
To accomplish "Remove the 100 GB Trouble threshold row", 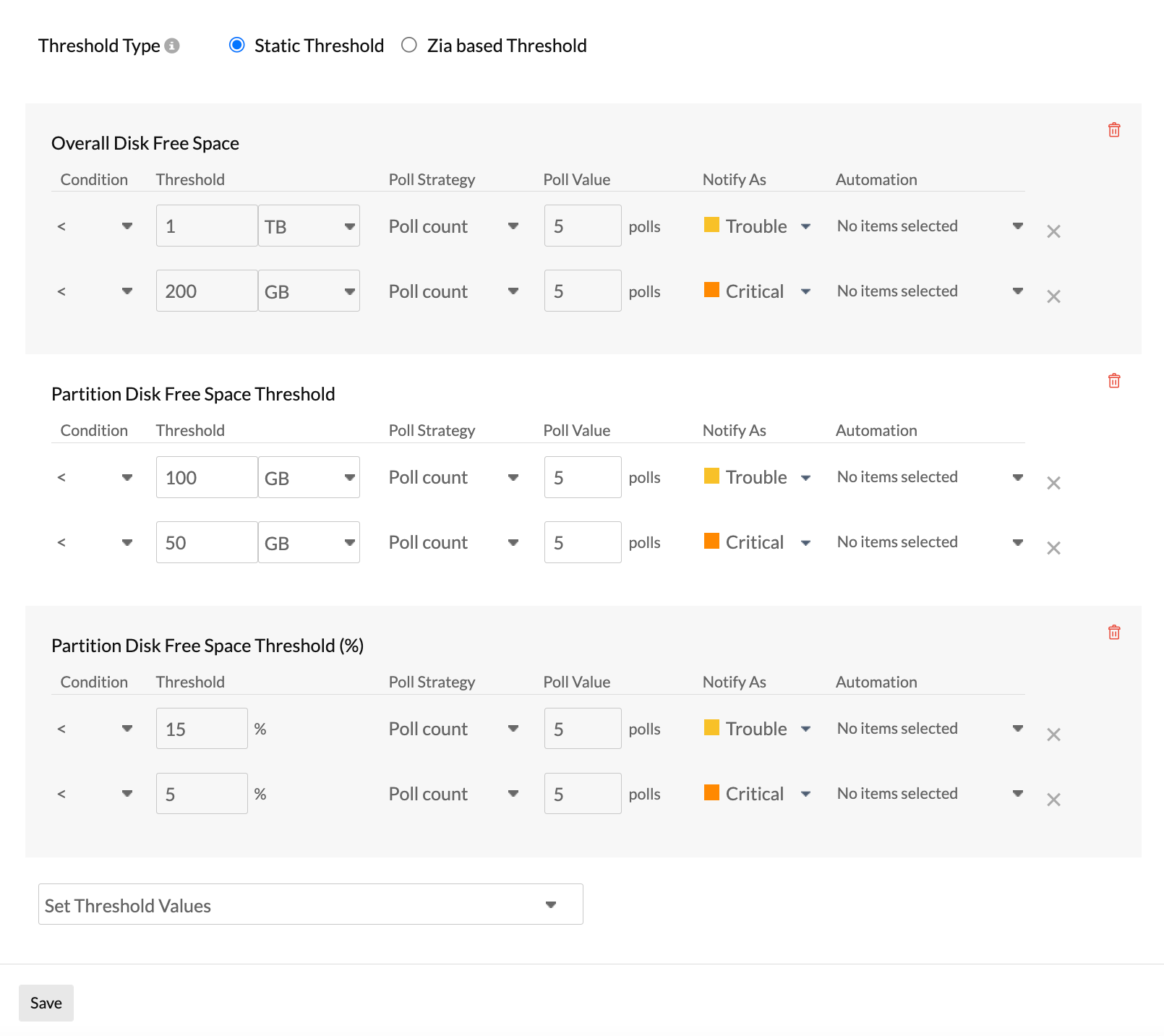I will 1053,483.
